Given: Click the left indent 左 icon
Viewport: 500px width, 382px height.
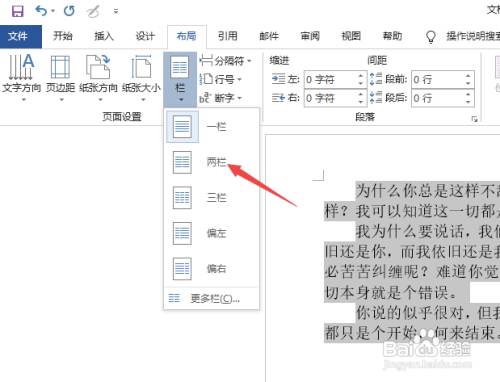Looking at the screenshot, I should point(278,79).
